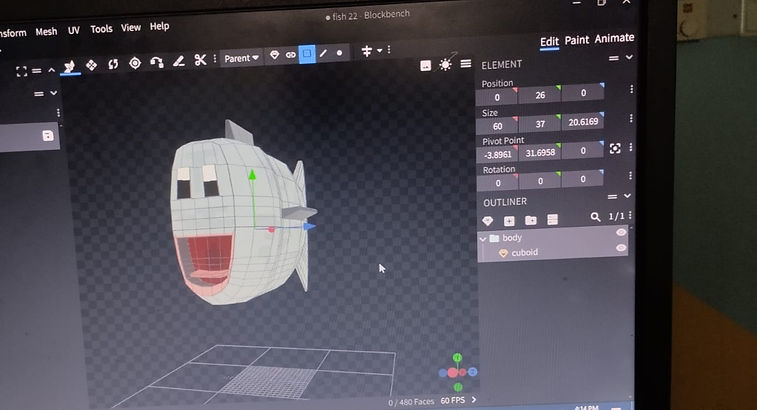757x410 pixels.
Task: Open Rotation row three-dot options
Action: pyautogui.click(x=631, y=176)
